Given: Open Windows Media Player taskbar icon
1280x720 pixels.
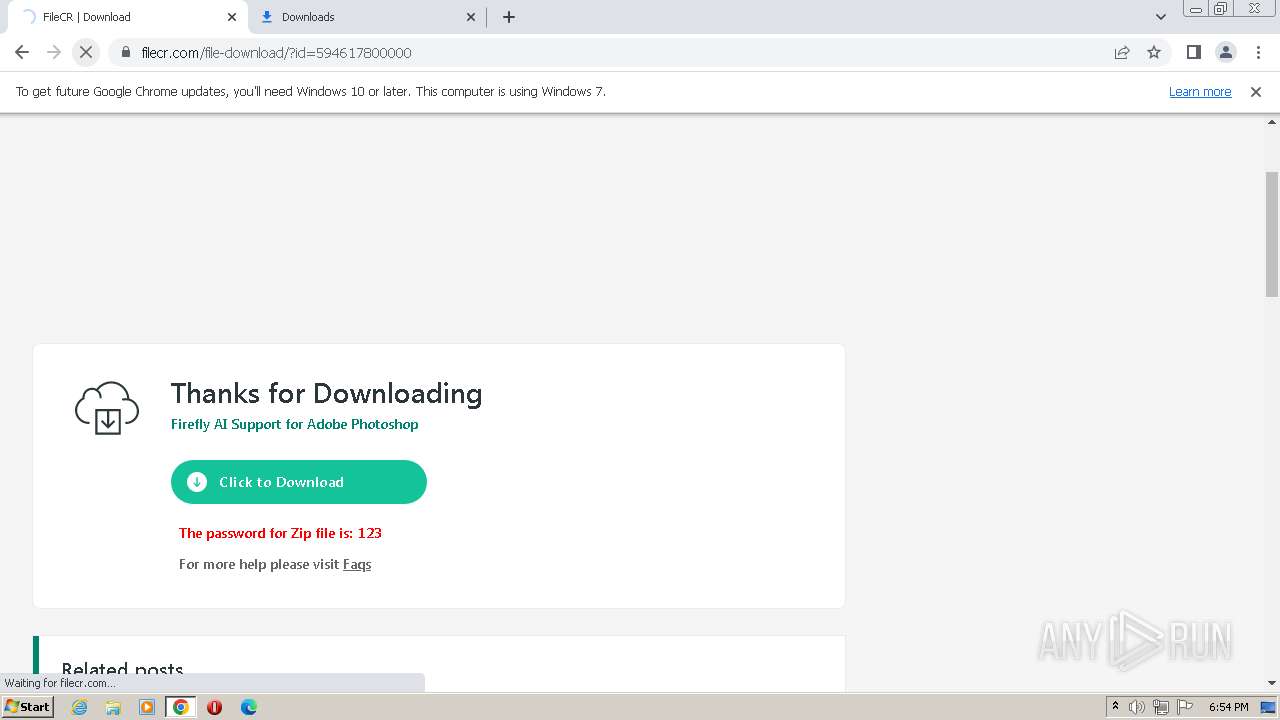Looking at the screenshot, I should (x=147, y=707).
